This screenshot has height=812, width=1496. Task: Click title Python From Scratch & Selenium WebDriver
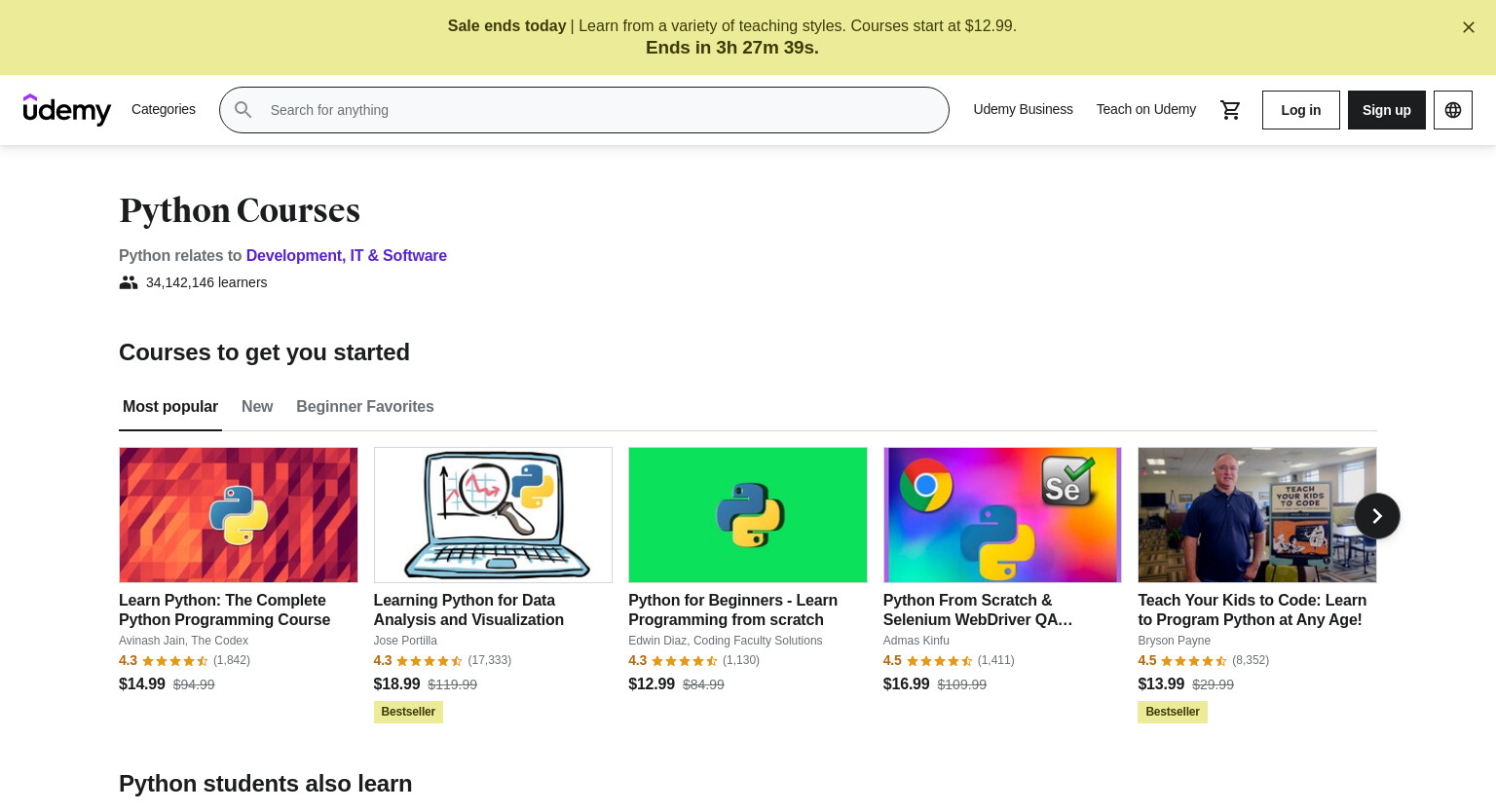click(978, 609)
